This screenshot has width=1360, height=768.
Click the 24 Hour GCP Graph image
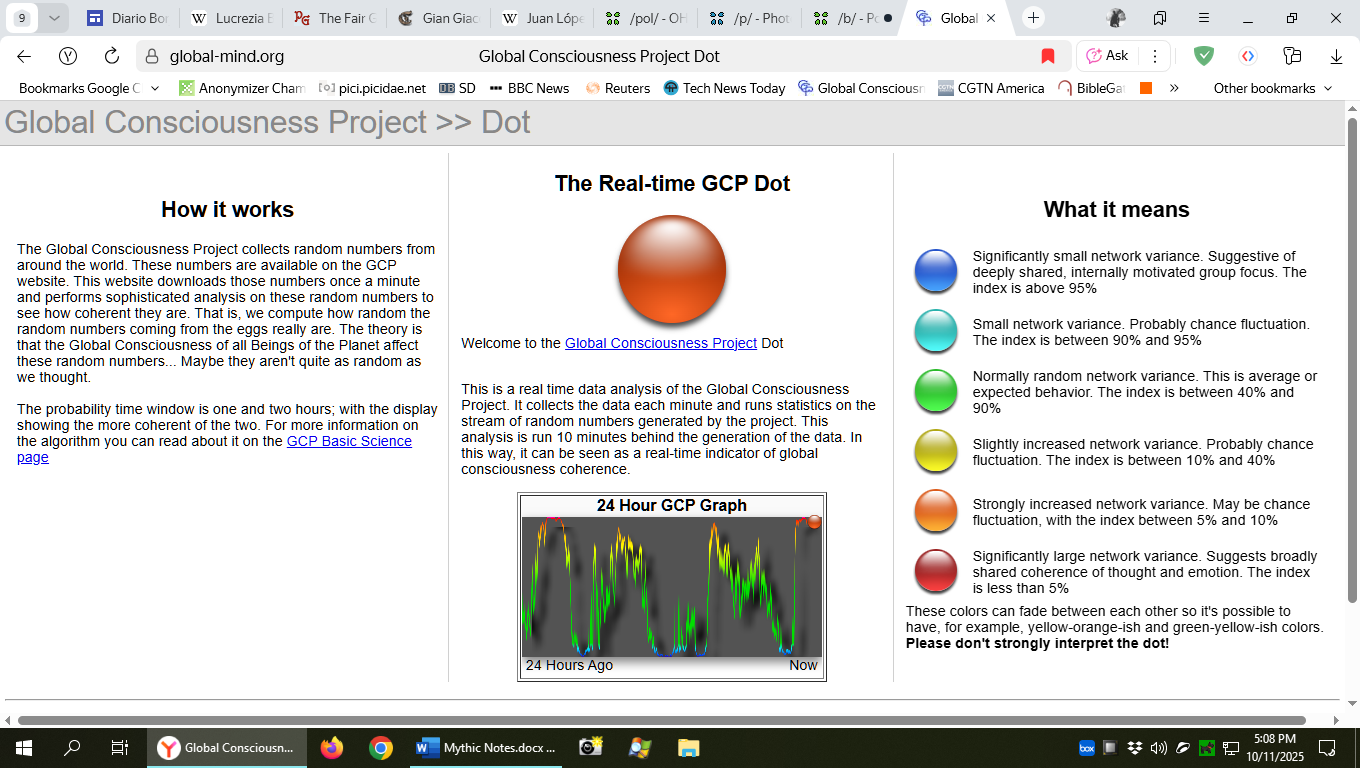pos(672,586)
